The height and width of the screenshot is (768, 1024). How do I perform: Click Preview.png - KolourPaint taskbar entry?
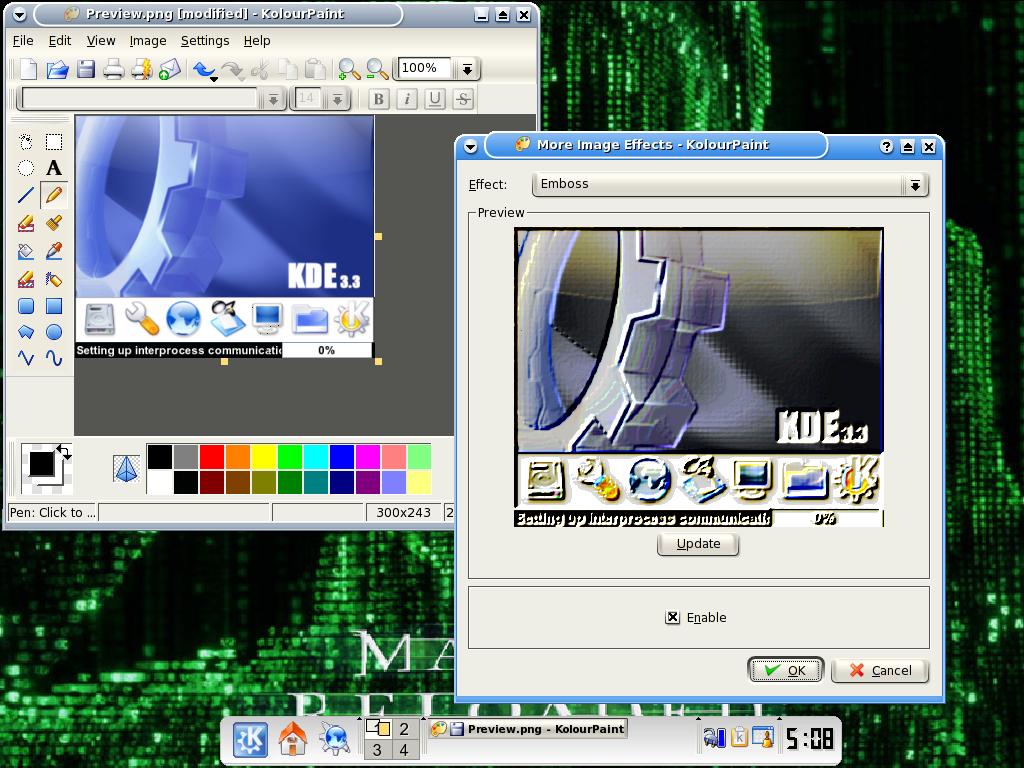528,729
